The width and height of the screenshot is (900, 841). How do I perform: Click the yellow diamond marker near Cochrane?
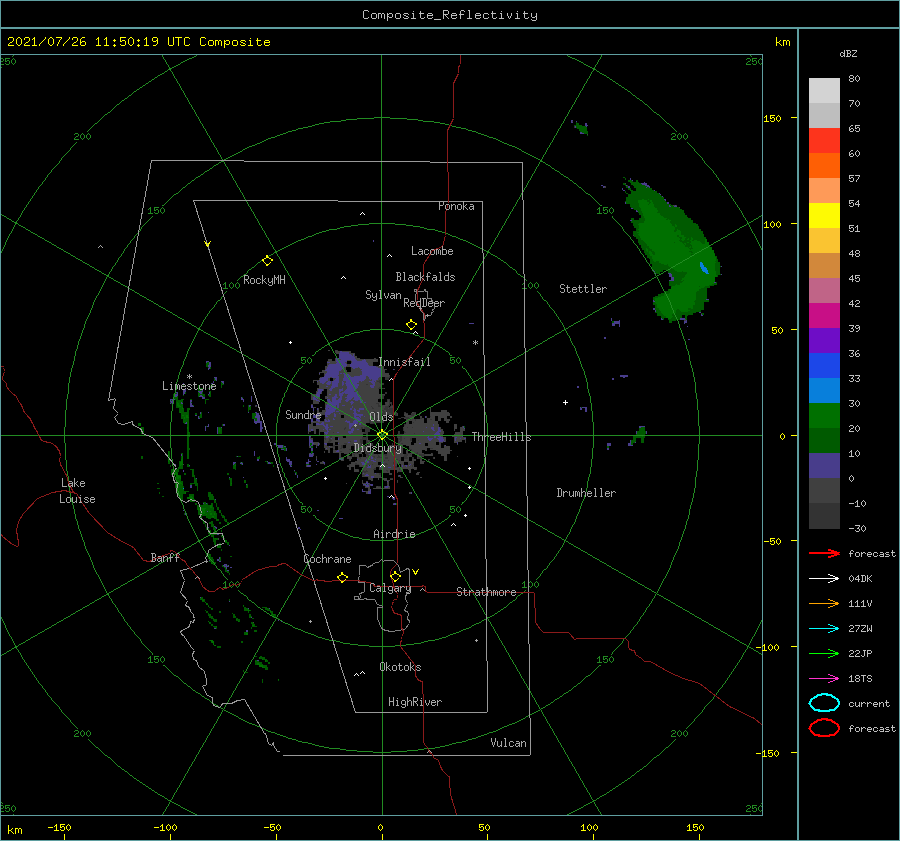(x=343, y=578)
